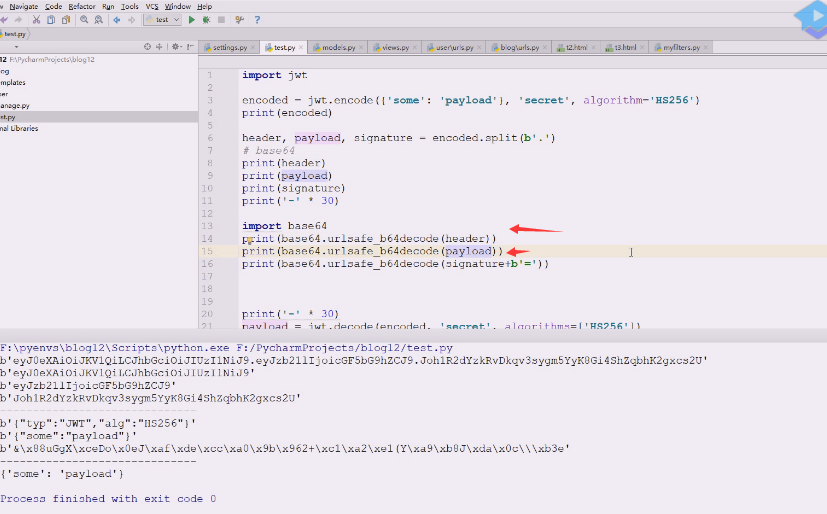827x514 pixels.
Task: Open the Window menu
Action: pos(178,6)
